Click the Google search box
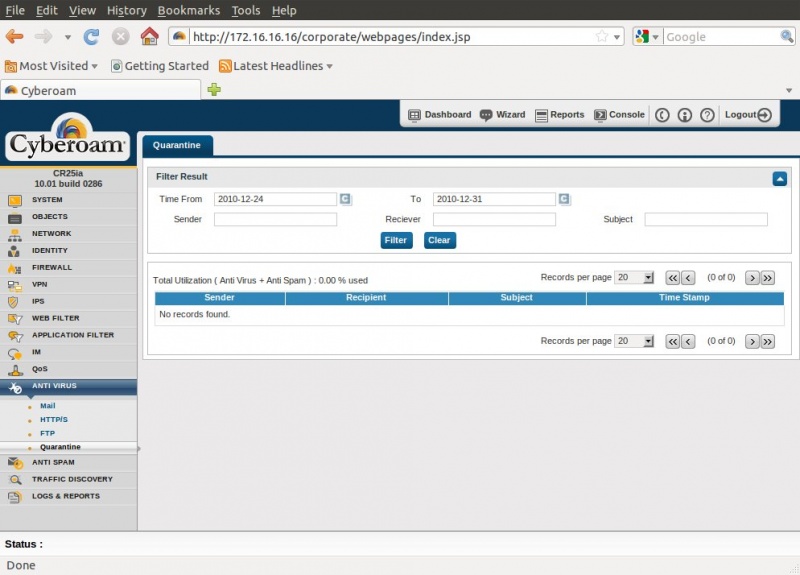The width and height of the screenshot is (800, 575). click(722, 37)
